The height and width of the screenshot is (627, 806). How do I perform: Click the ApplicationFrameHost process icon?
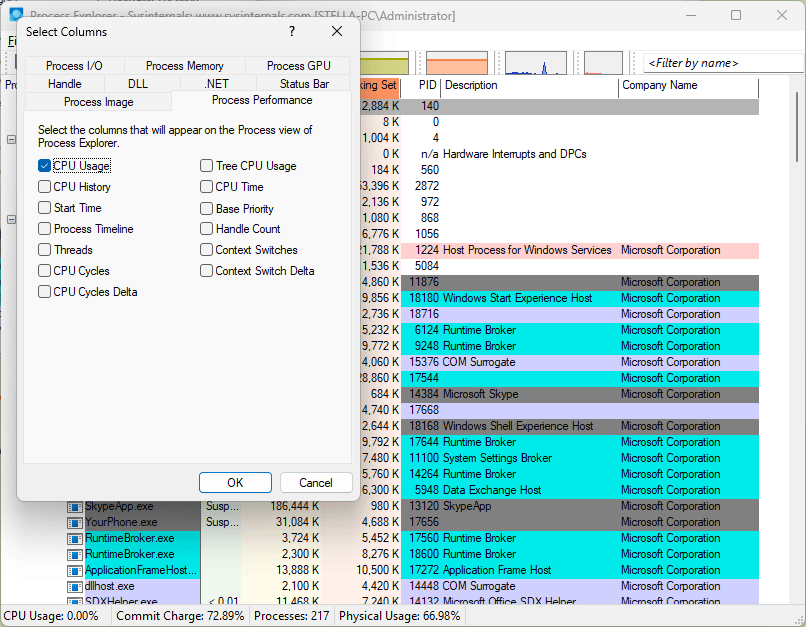[74, 570]
